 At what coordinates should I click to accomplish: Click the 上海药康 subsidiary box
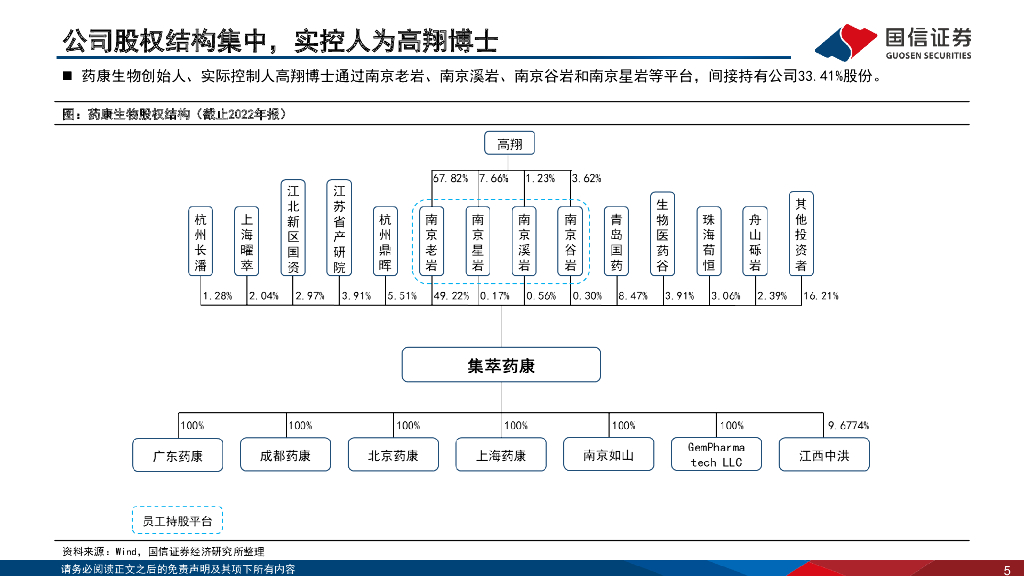click(x=501, y=455)
